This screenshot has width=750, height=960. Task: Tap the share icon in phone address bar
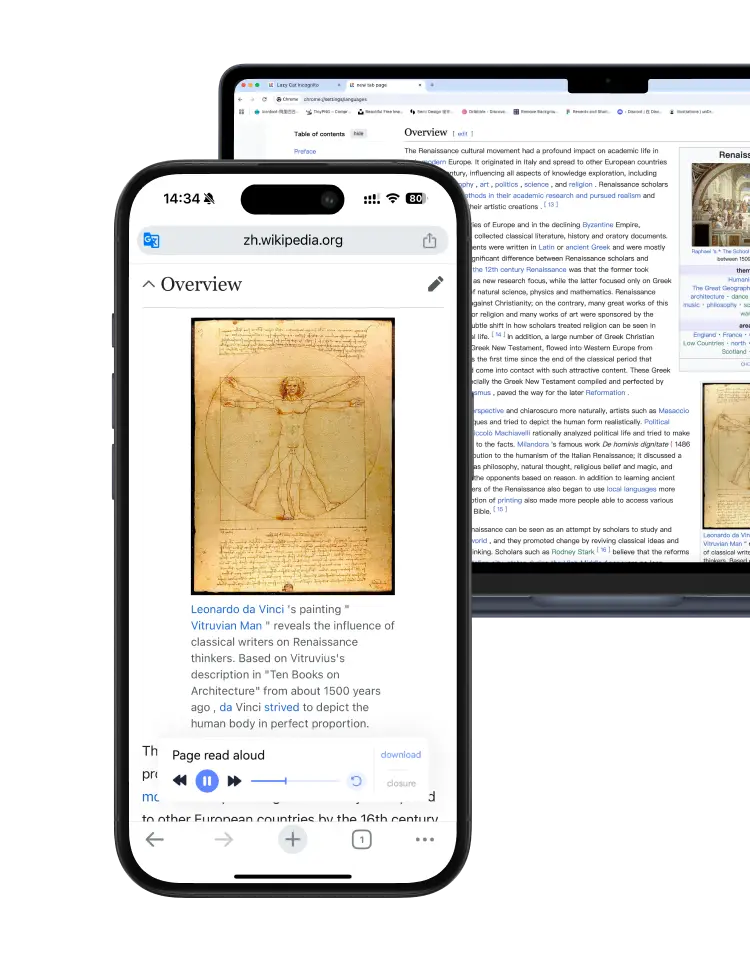tap(429, 240)
